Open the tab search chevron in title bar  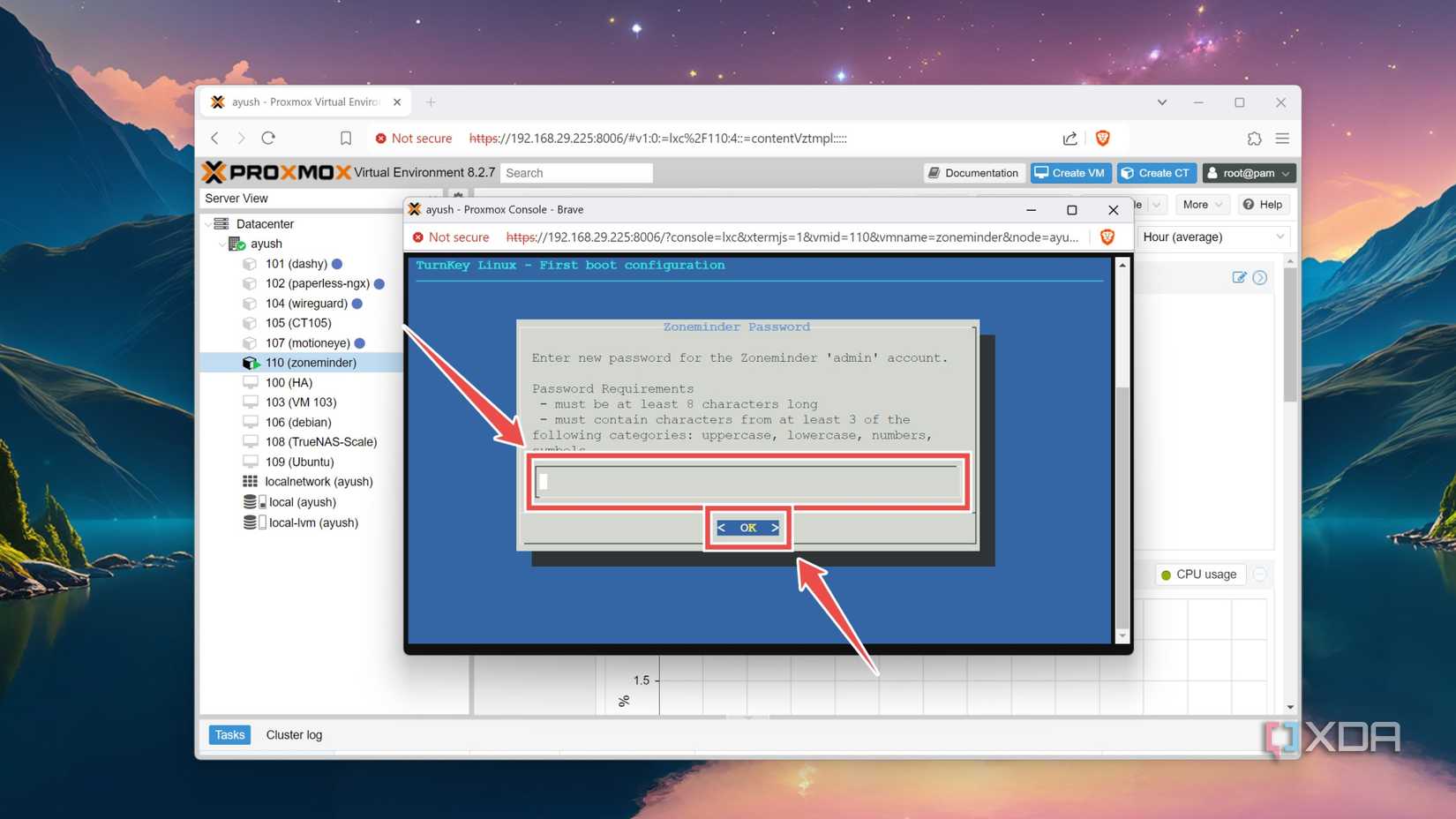[1162, 102]
